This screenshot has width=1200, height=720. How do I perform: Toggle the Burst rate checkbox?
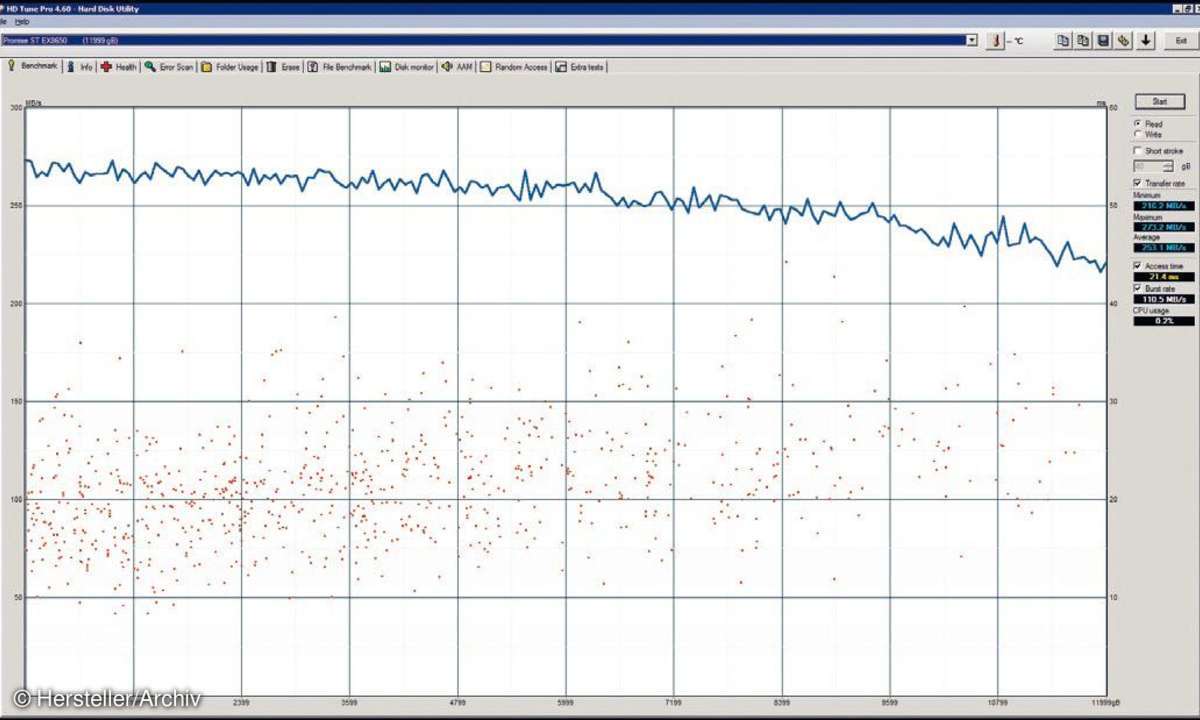[x=1138, y=288]
